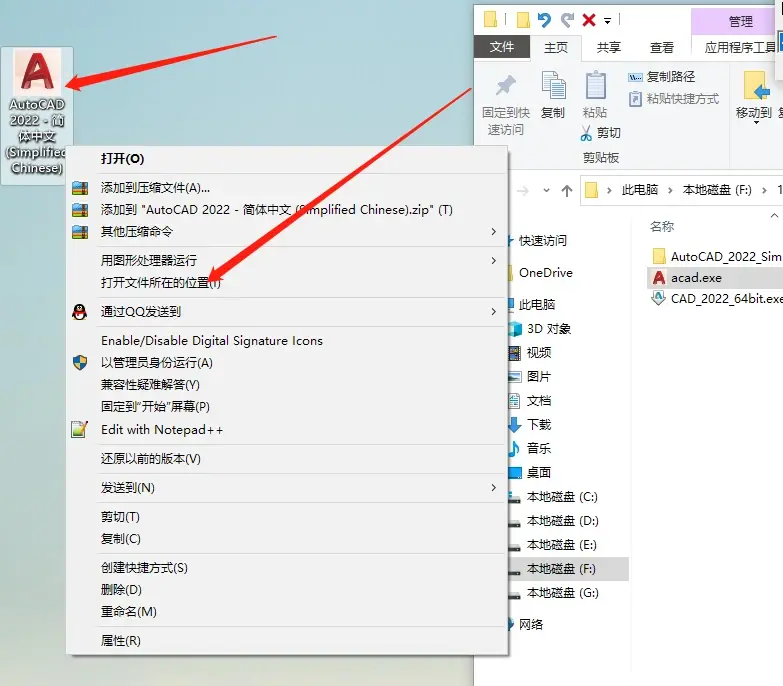783x686 pixels.
Task: Open the File tab in Explorer
Action: (502, 47)
